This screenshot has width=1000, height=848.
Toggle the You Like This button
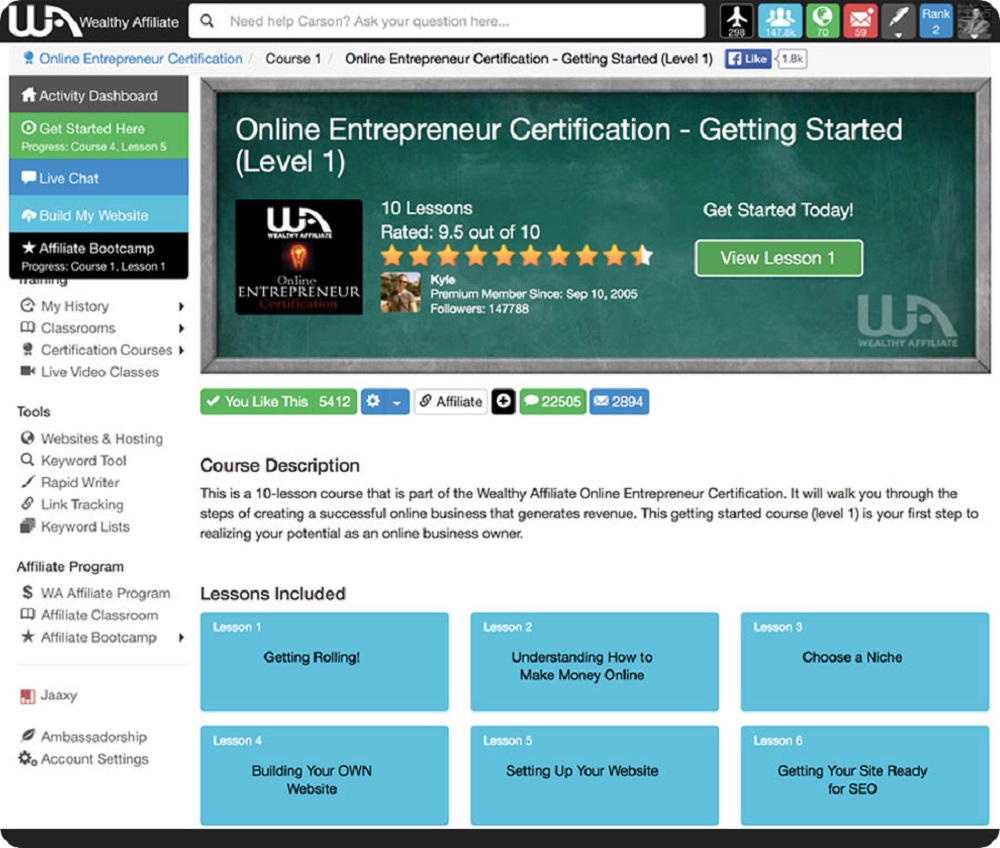pos(279,402)
